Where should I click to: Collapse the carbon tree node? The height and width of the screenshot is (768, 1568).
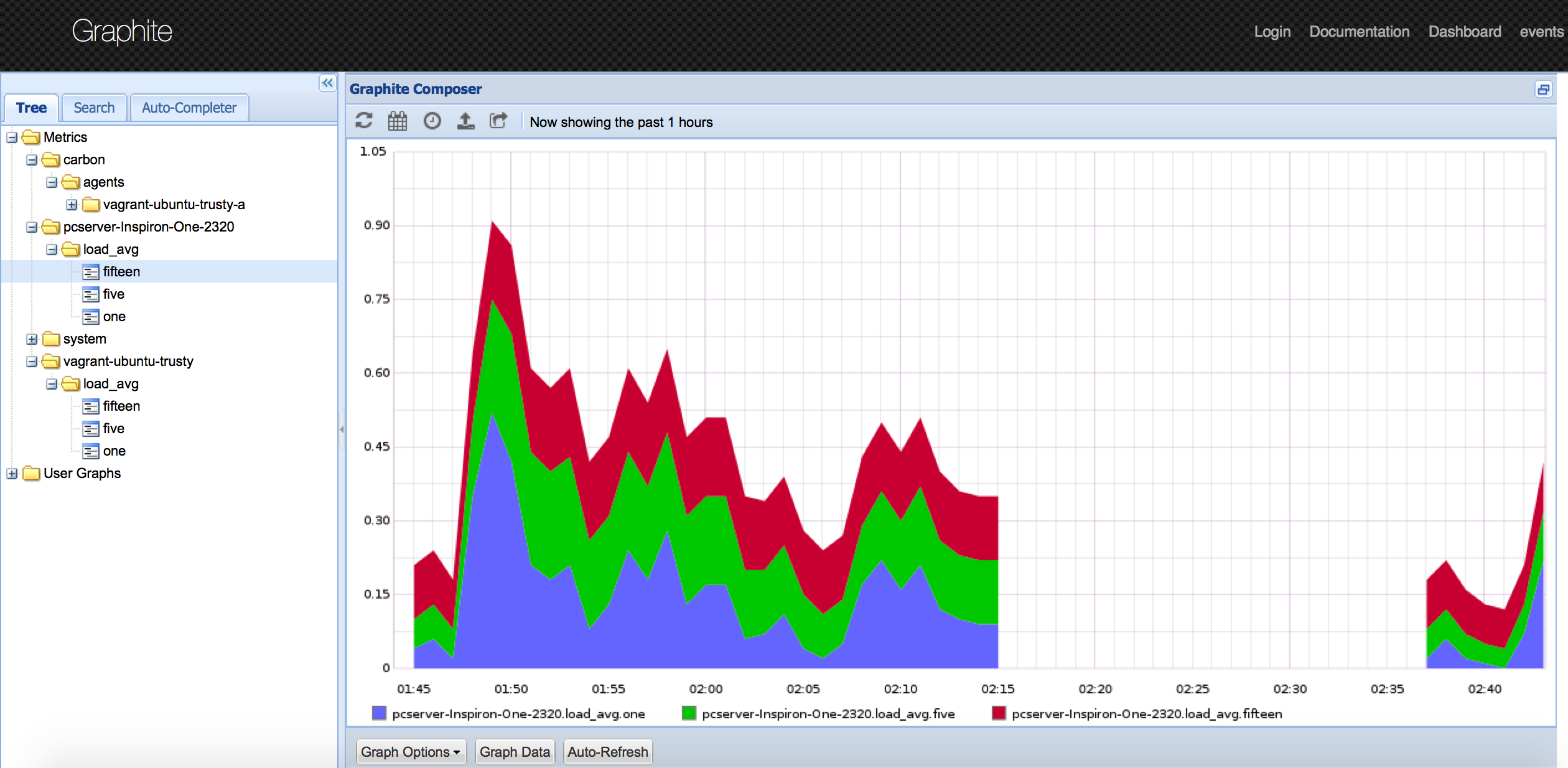(32, 160)
